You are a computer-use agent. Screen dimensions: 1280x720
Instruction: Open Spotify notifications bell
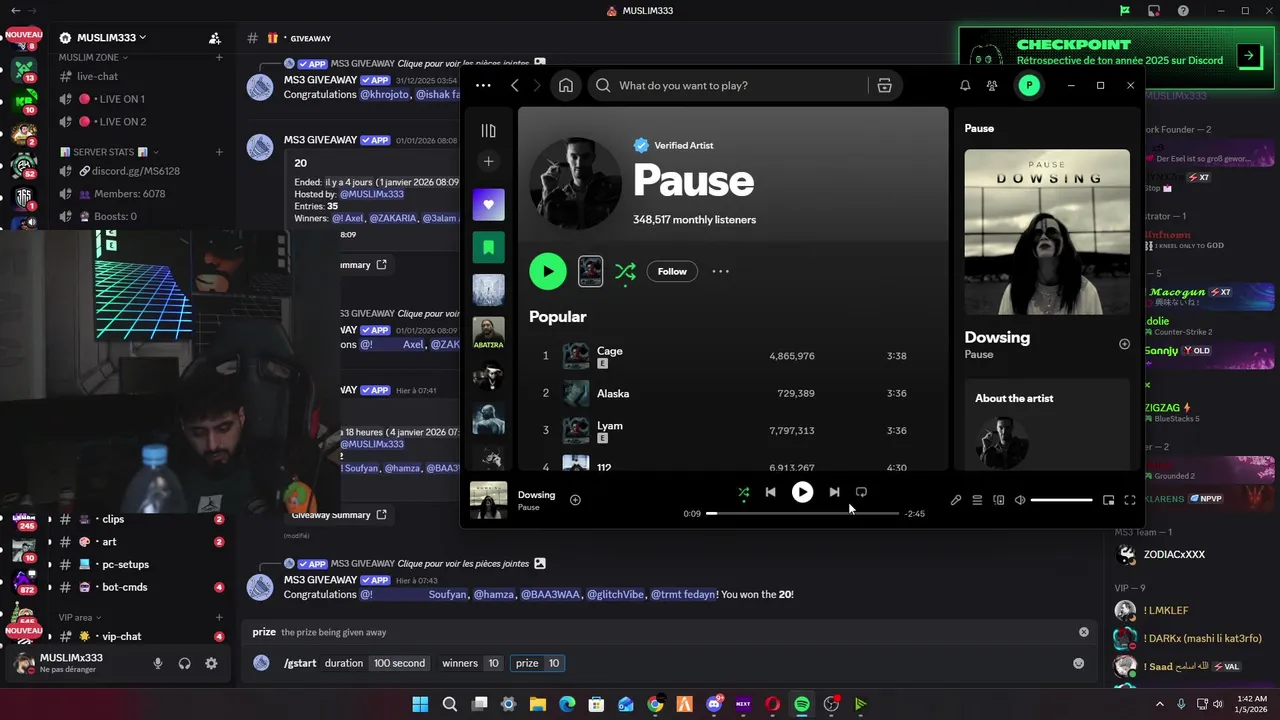pos(965,86)
